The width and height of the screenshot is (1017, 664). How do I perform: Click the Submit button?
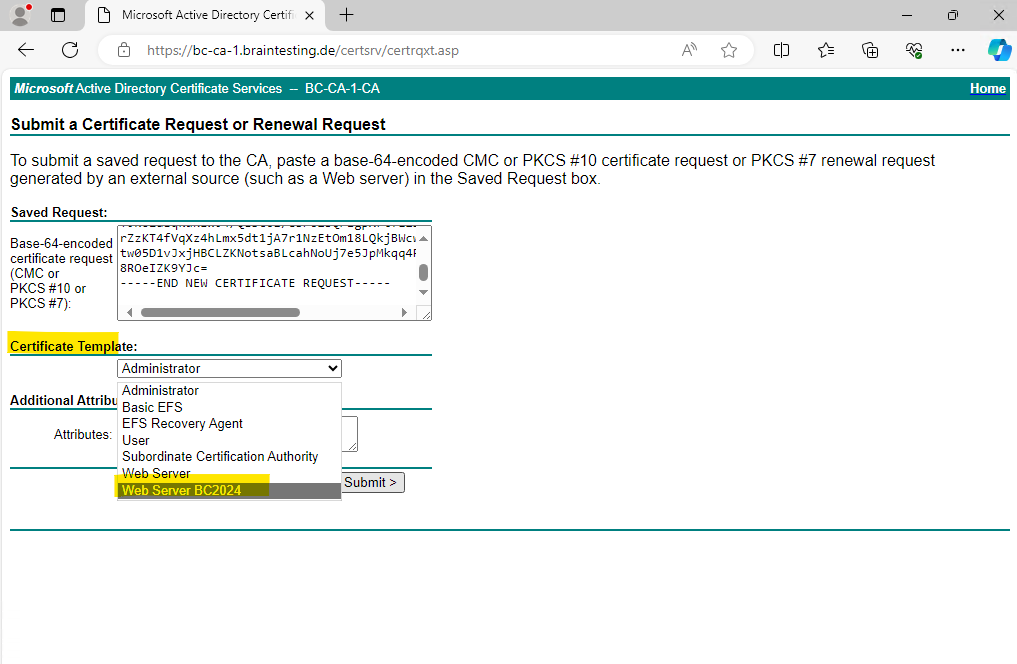(372, 482)
